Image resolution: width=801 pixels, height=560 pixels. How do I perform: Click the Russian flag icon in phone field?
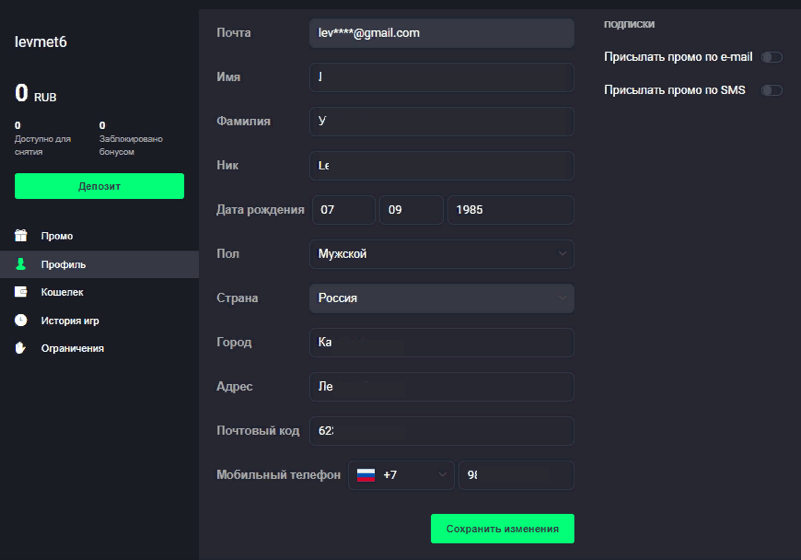[366, 475]
